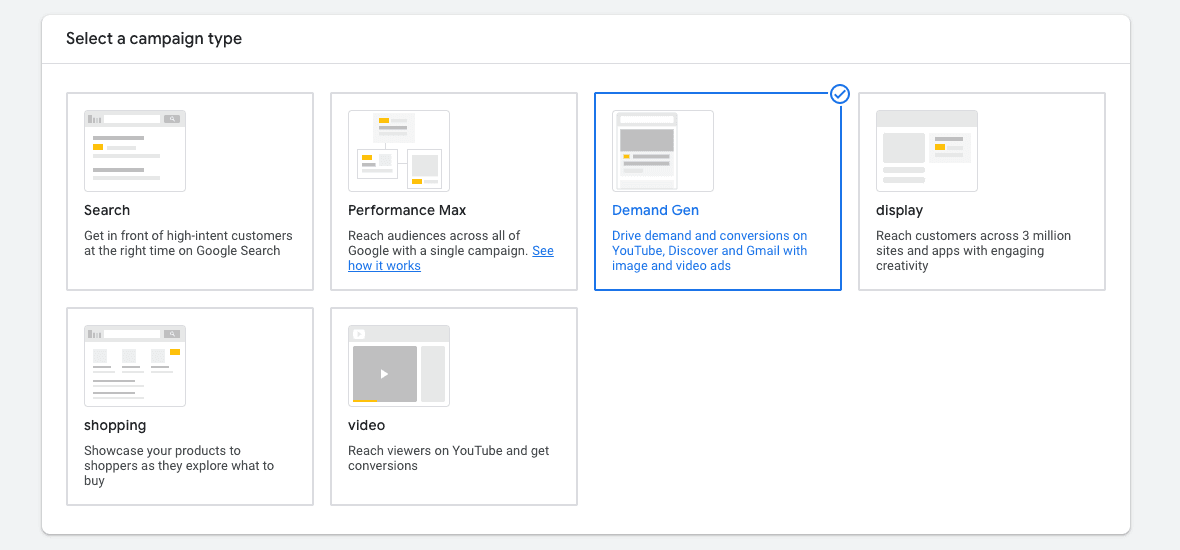Click the video campaign illustration with play button
The image size is (1180, 550).
coord(399,366)
